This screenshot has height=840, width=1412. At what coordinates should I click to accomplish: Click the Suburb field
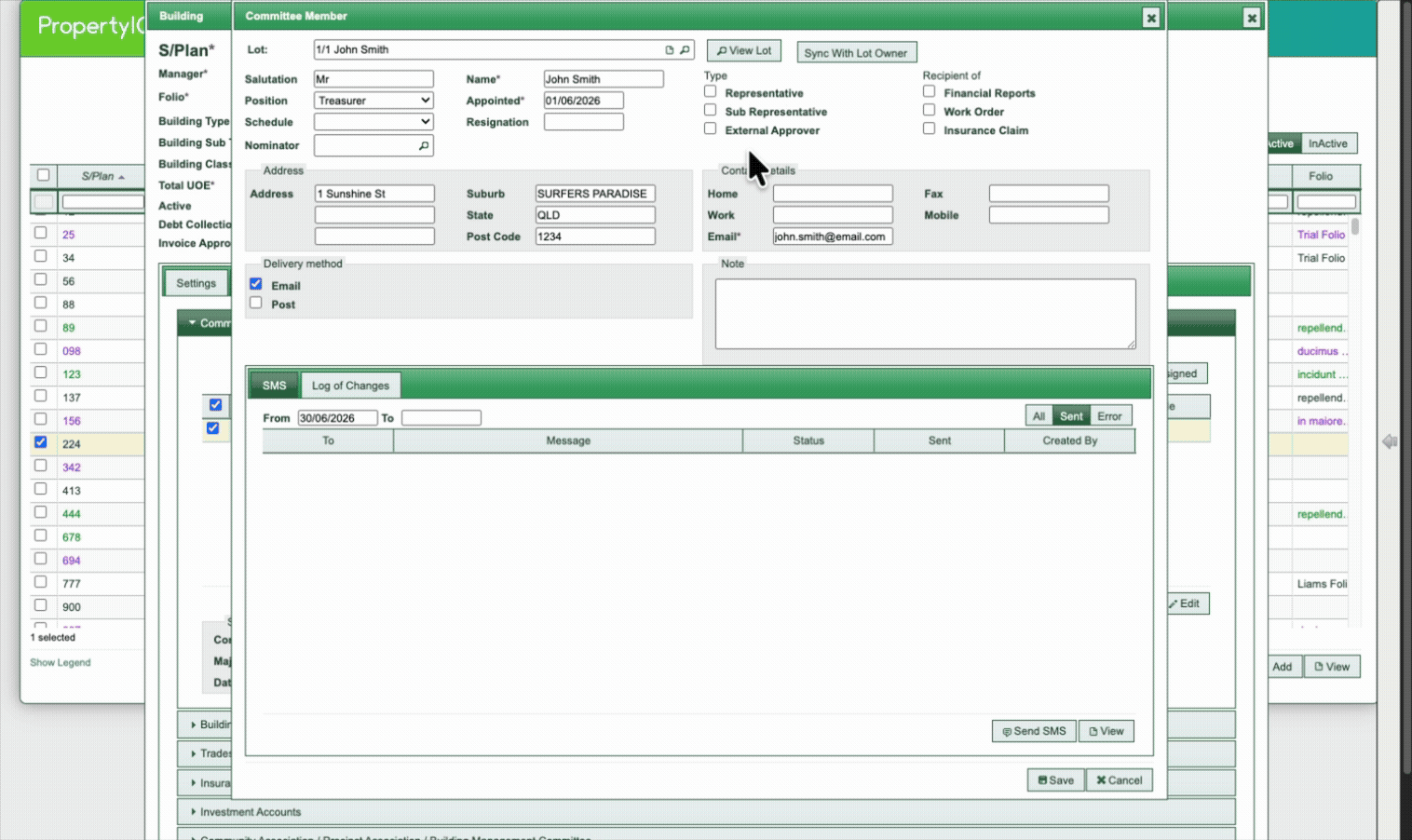(595, 194)
